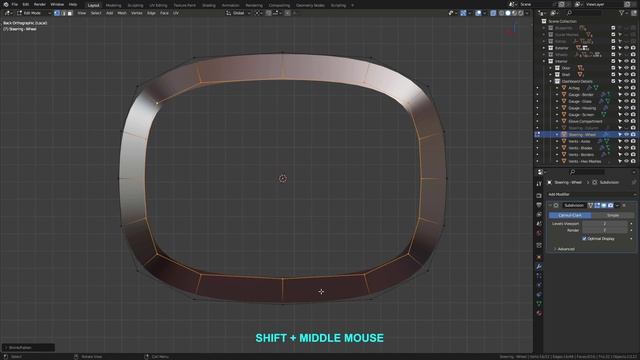Open the viewport Edge menu
The height and width of the screenshot is (360, 640).
tap(151, 13)
